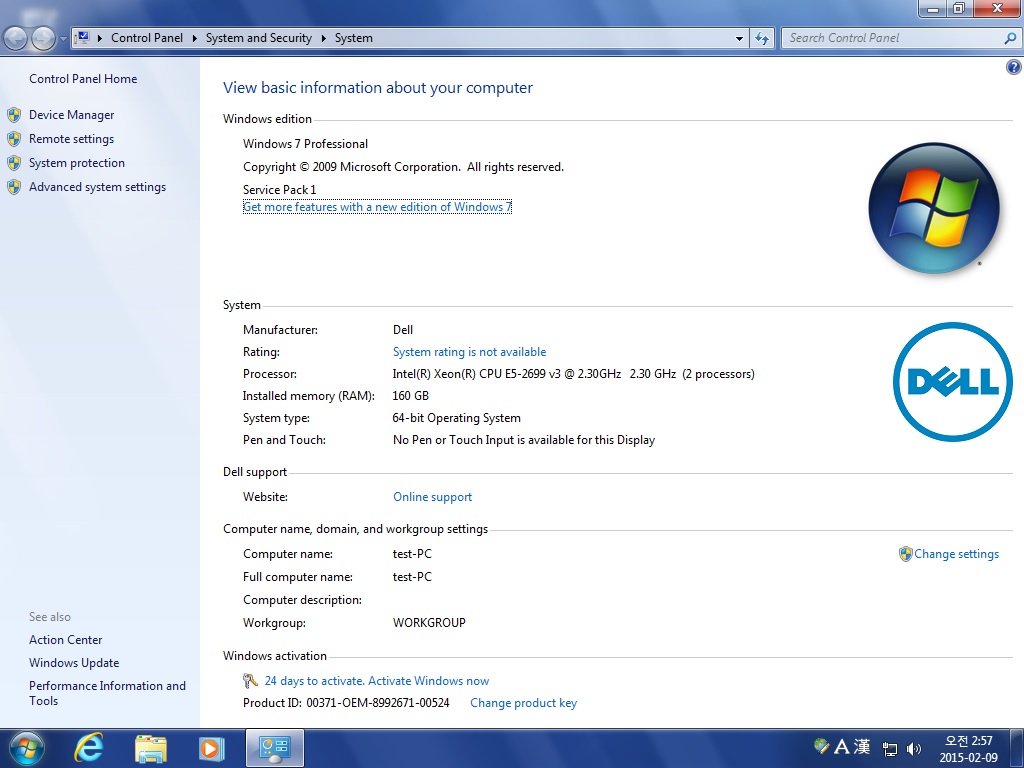Go to Control Panel Home
1024x768 pixels.
click(x=83, y=79)
